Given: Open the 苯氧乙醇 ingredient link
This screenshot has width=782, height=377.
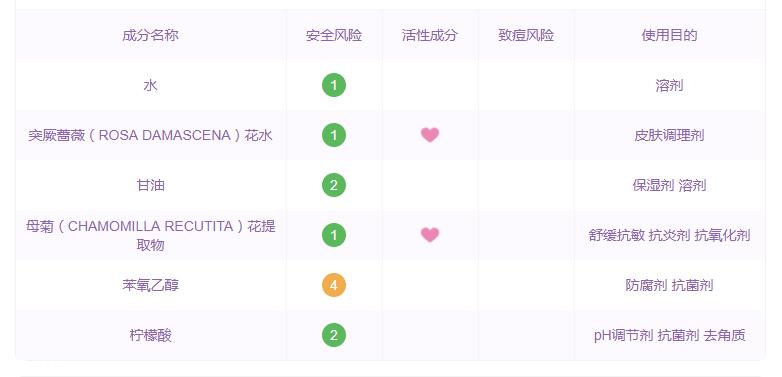Looking at the screenshot, I should tap(151, 285).
